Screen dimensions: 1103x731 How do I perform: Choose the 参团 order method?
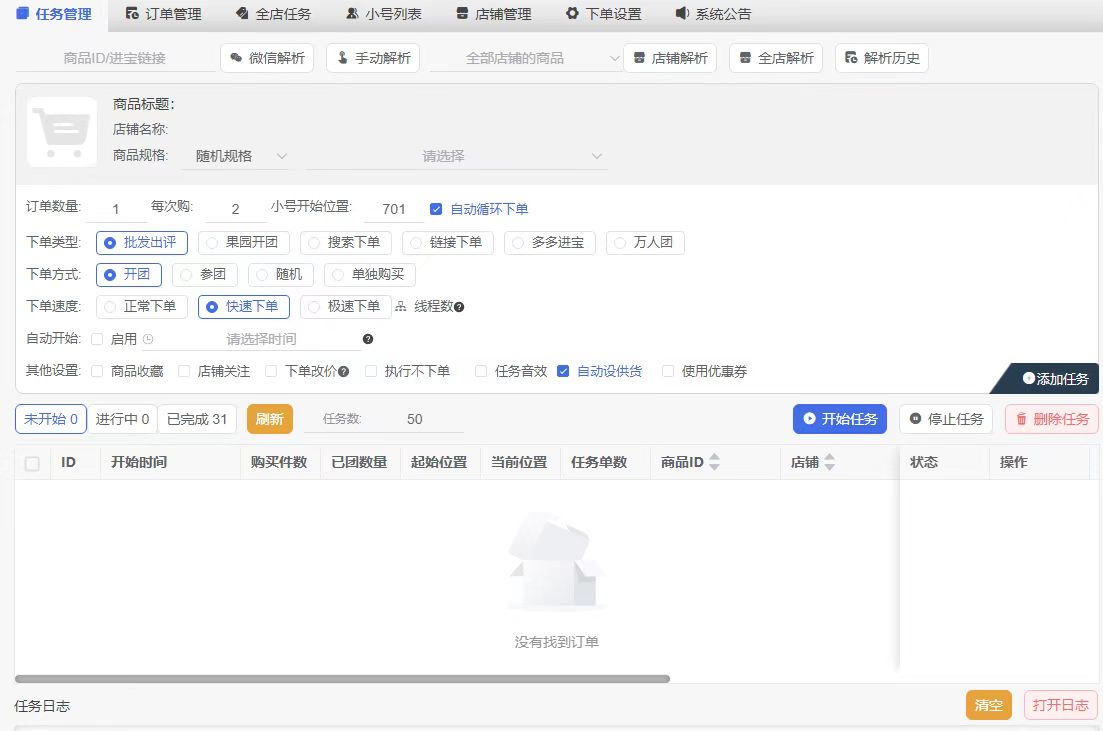click(205, 274)
